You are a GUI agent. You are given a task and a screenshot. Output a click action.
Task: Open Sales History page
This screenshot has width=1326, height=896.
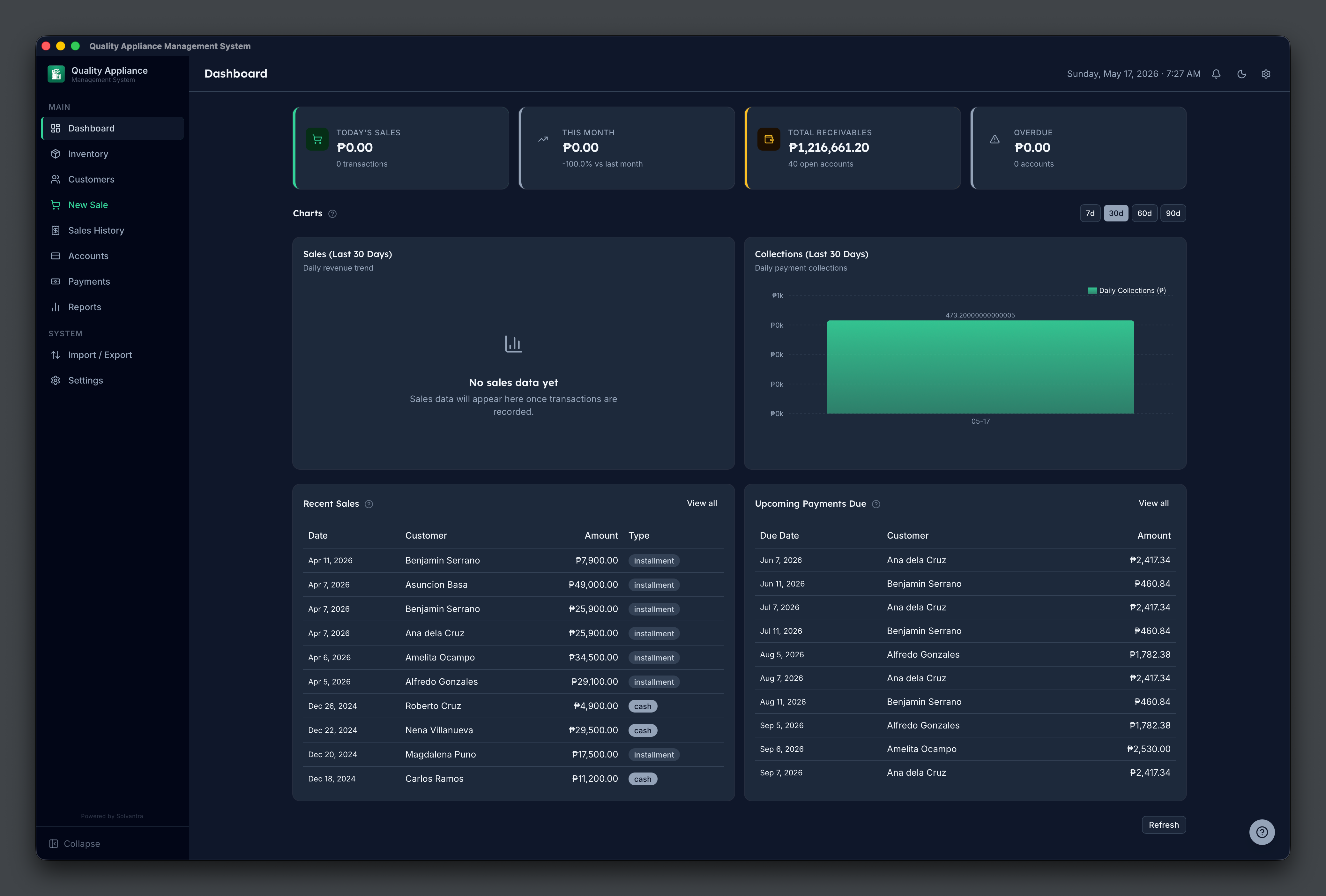[x=112, y=231]
